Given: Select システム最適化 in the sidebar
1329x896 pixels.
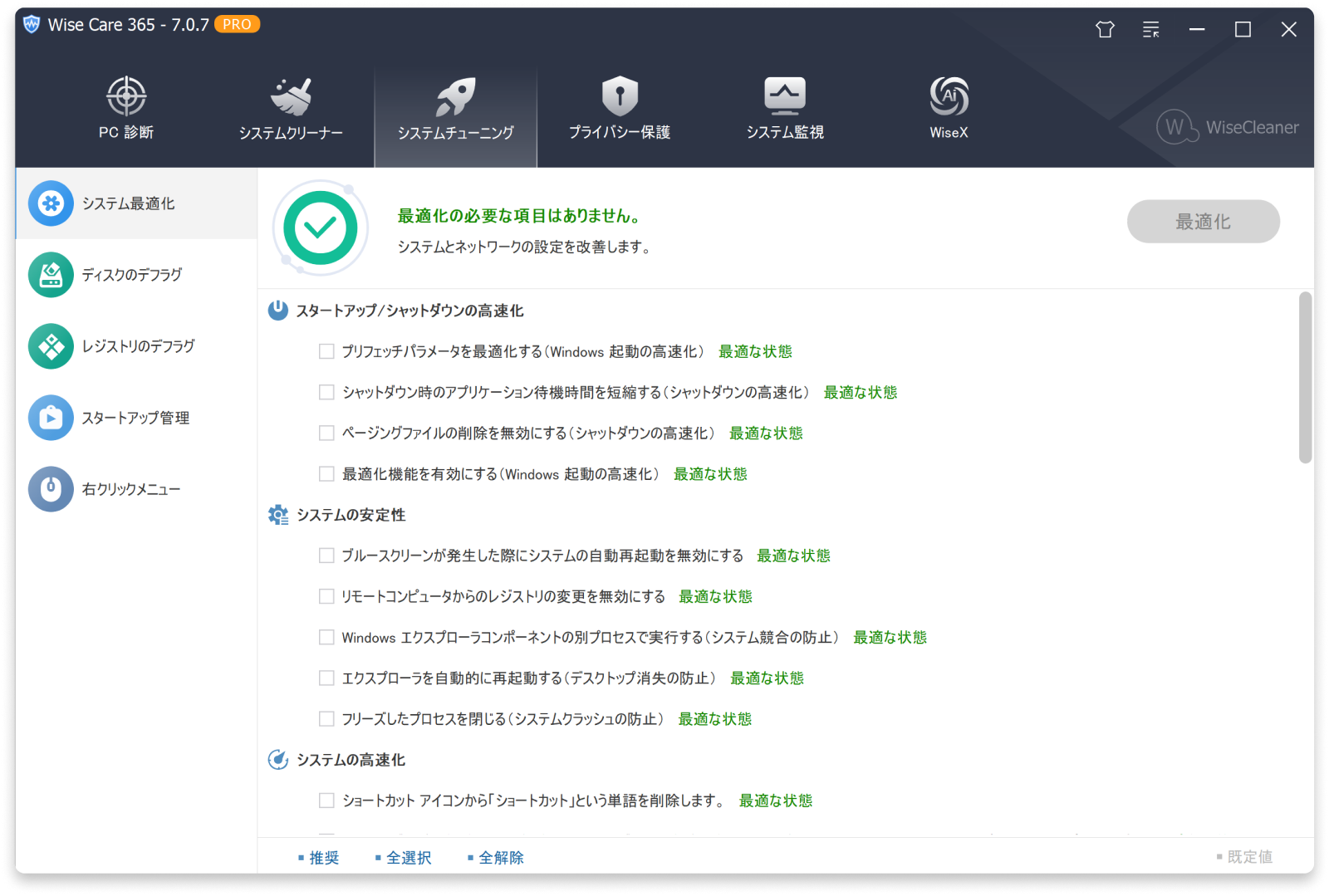Looking at the screenshot, I should (x=127, y=203).
